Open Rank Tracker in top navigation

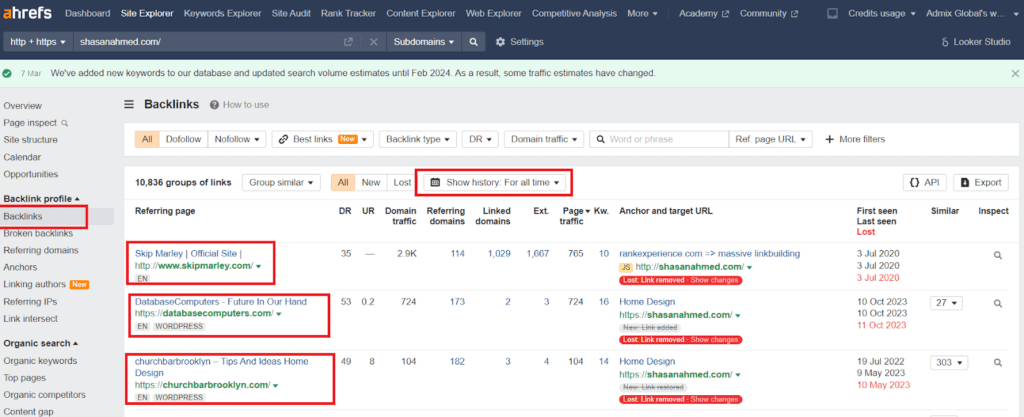pos(348,13)
